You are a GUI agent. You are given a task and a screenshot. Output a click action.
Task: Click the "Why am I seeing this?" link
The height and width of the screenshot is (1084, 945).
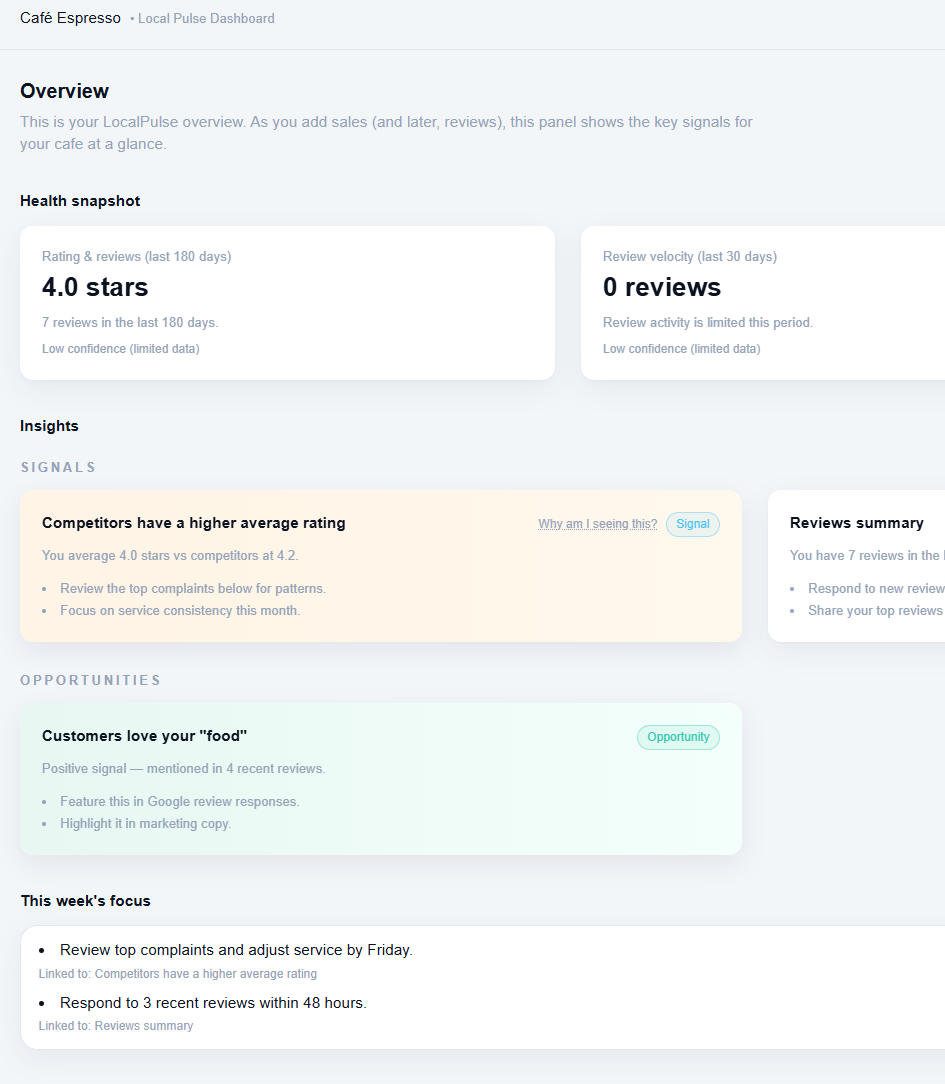(597, 524)
